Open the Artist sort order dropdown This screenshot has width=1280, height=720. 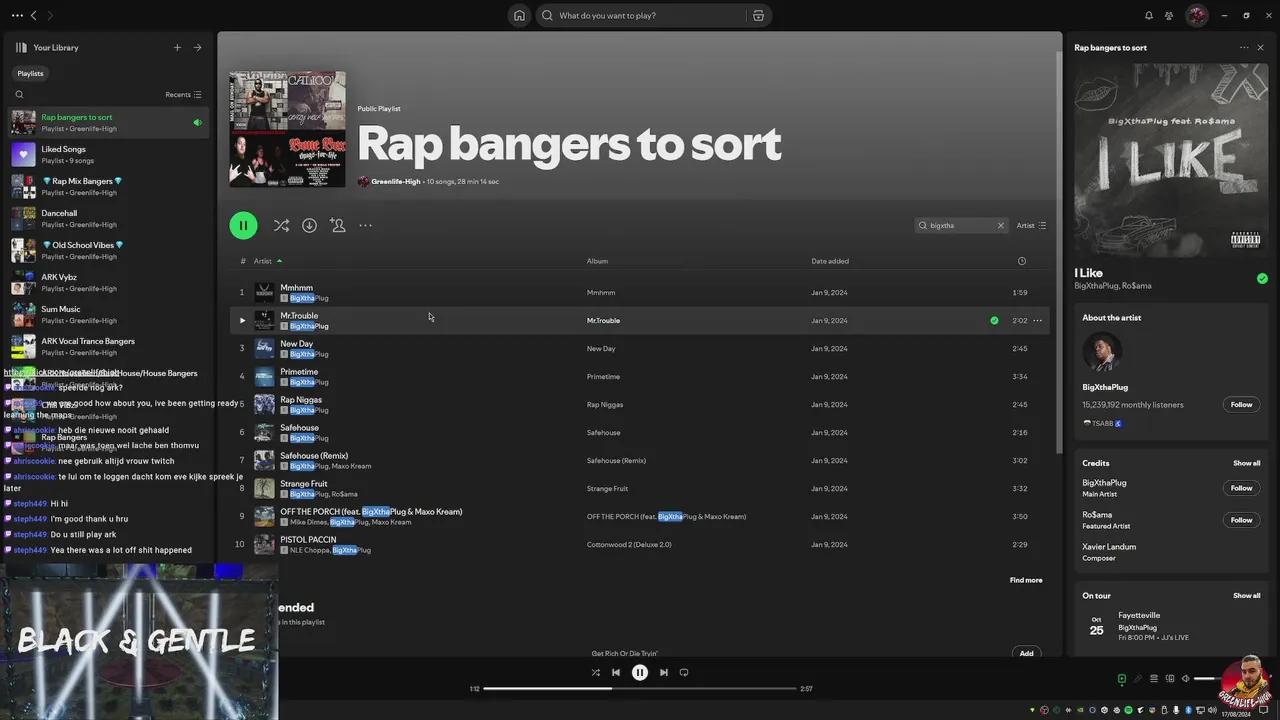[x=1031, y=225]
